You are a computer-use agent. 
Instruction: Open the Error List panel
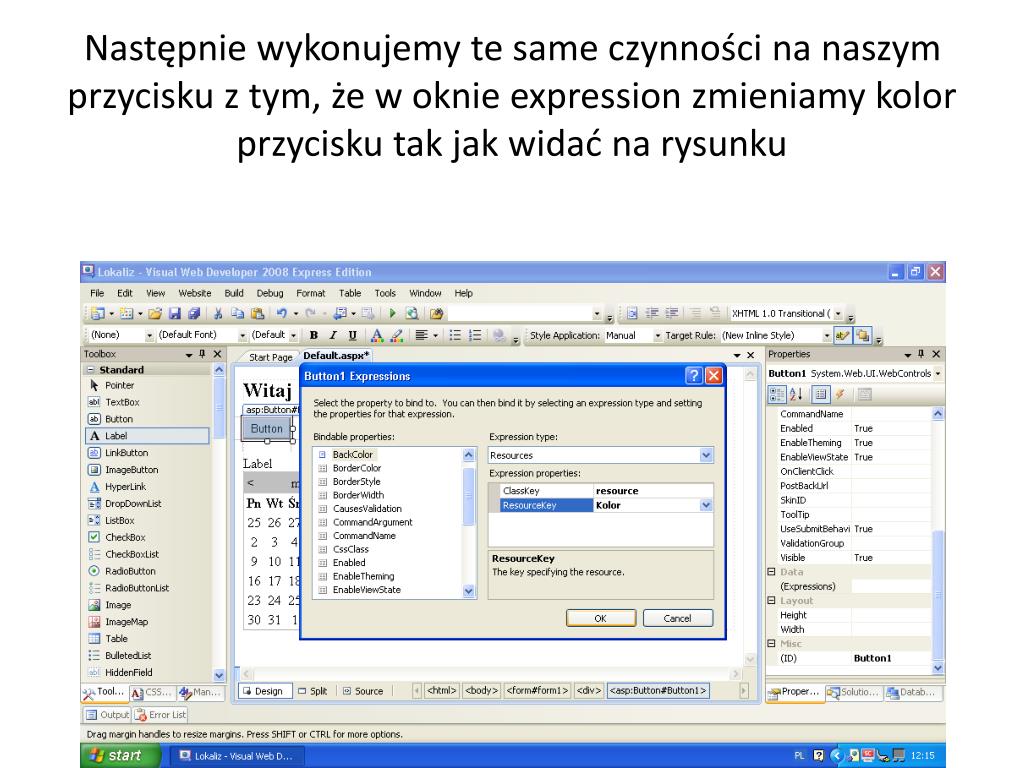pos(161,714)
